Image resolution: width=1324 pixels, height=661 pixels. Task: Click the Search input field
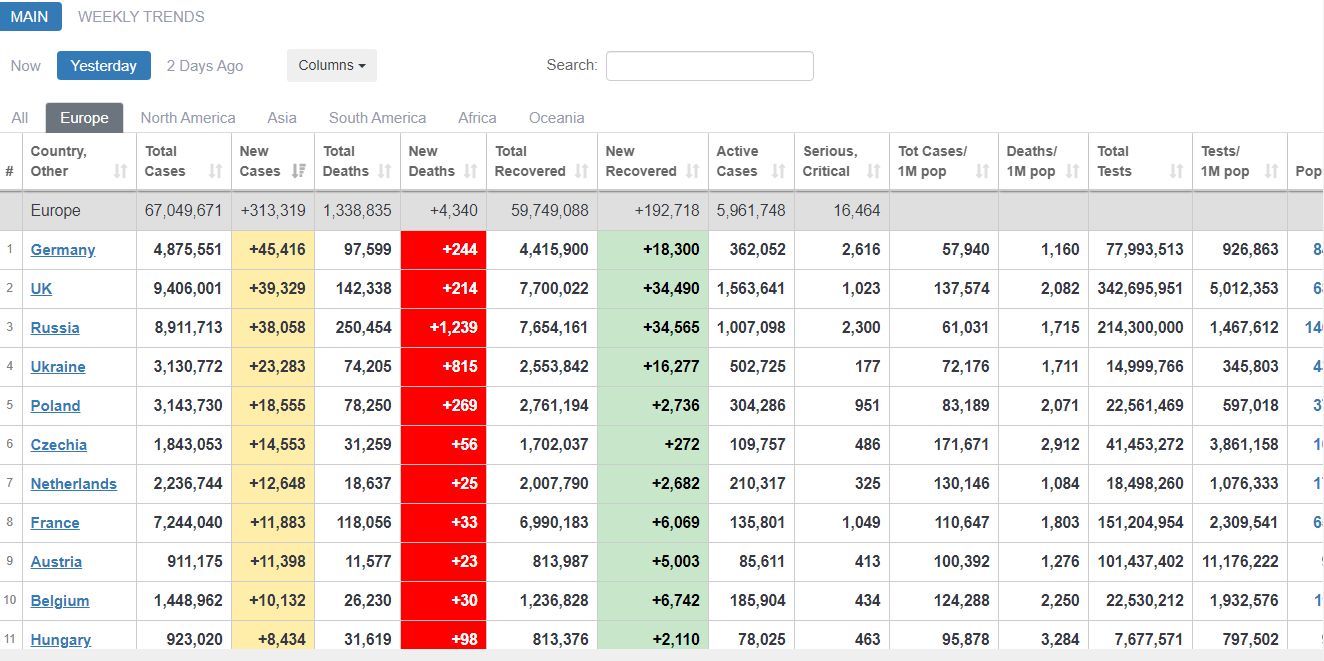[x=709, y=66]
